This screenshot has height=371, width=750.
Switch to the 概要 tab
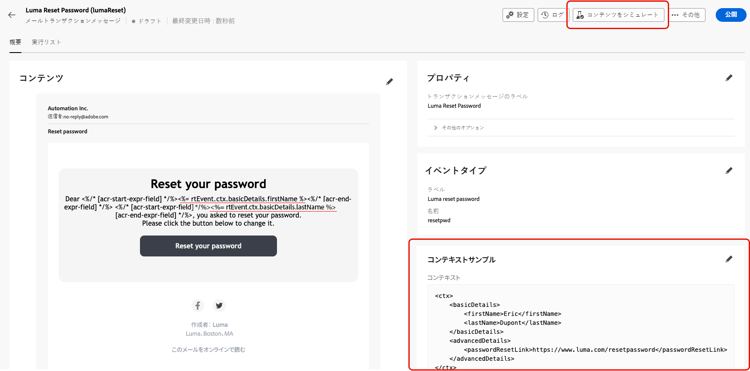click(15, 42)
